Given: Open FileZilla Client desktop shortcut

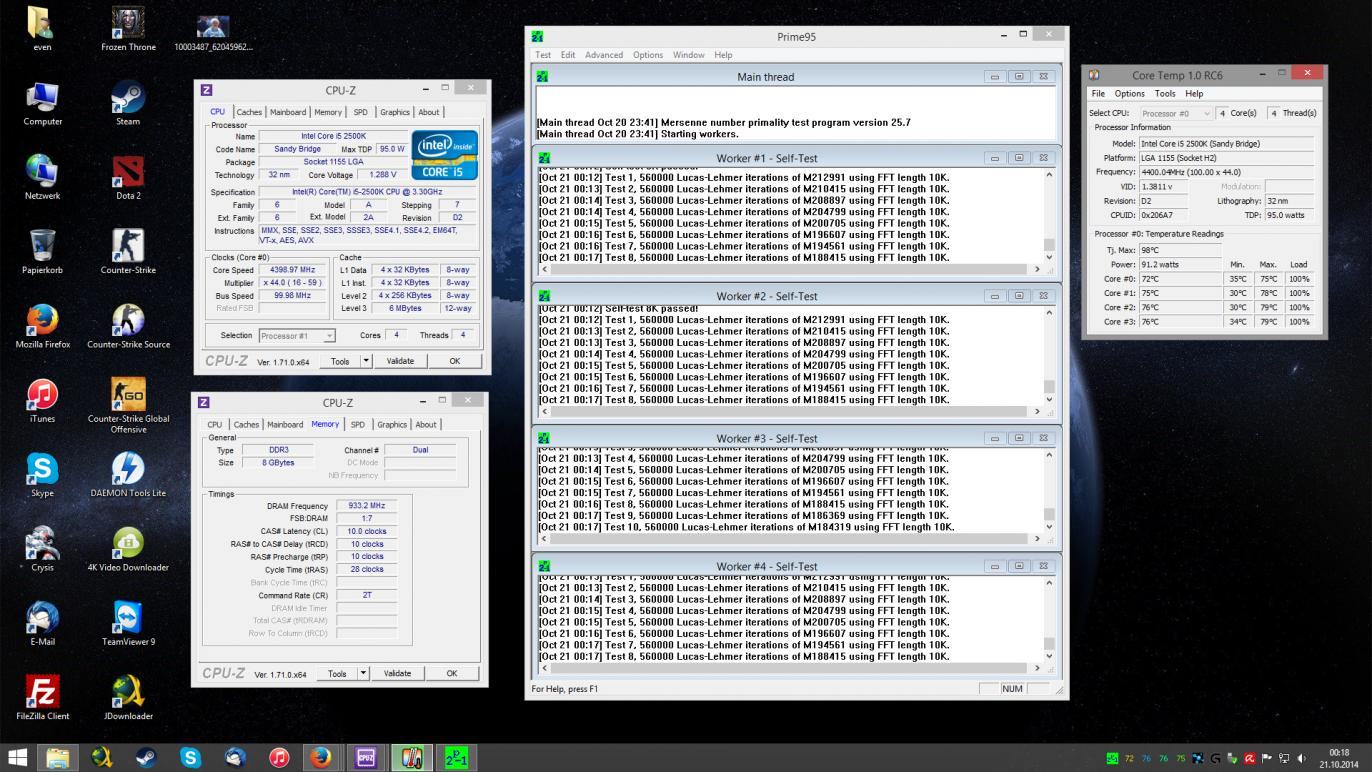Looking at the screenshot, I should pos(42,697).
